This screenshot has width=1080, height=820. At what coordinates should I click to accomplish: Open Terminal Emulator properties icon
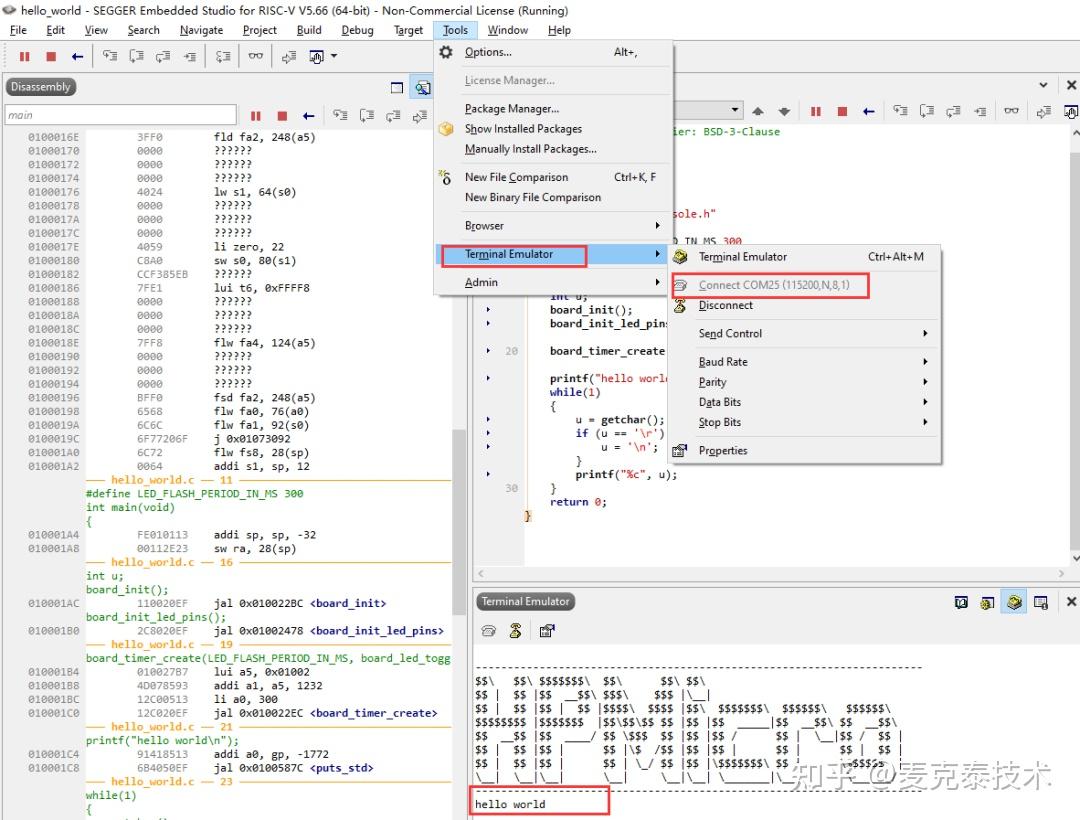tap(547, 631)
